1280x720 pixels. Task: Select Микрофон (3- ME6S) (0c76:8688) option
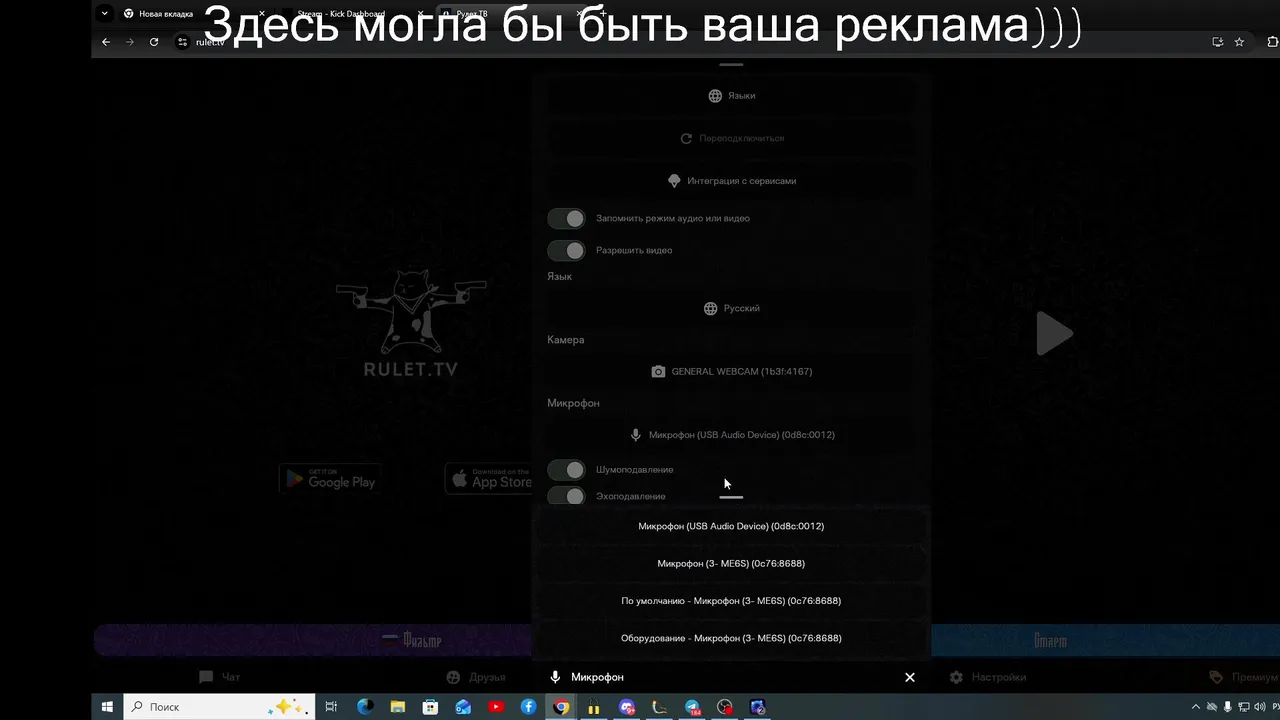(731, 563)
